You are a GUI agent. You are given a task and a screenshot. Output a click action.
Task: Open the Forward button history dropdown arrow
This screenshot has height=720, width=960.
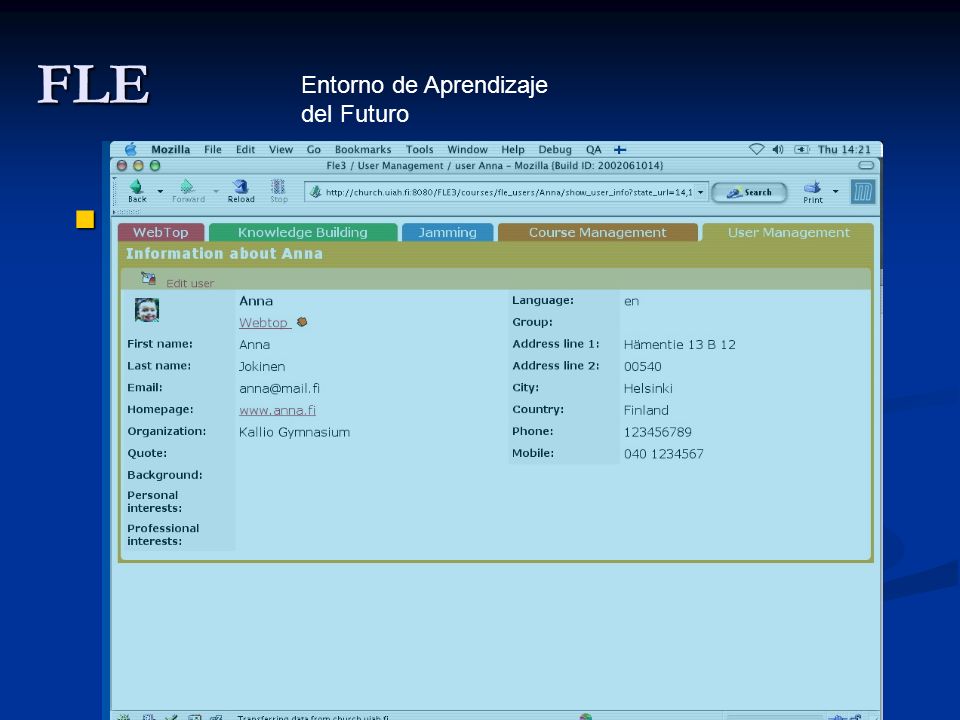coord(216,191)
